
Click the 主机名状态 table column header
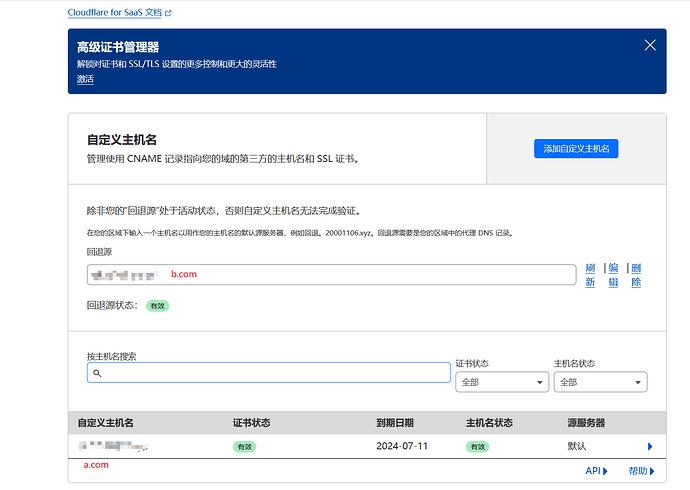pyautogui.click(x=489, y=423)
